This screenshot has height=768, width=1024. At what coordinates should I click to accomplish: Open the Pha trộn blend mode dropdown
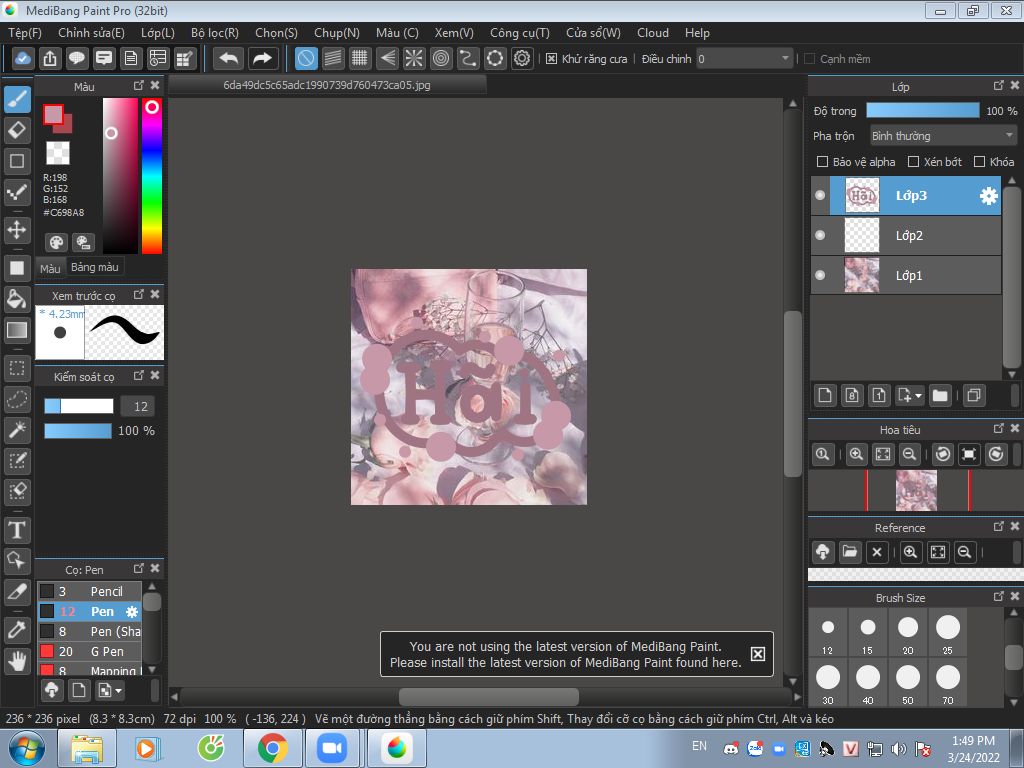coord(943,136)
